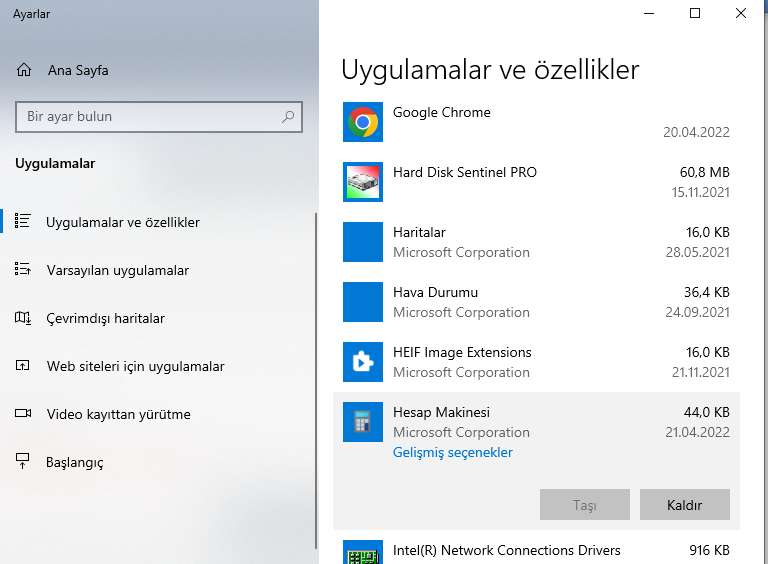768x564 pixels.
Task: Click the Hard Disk Sentinel PRO icon
Action: click(363, 182)
